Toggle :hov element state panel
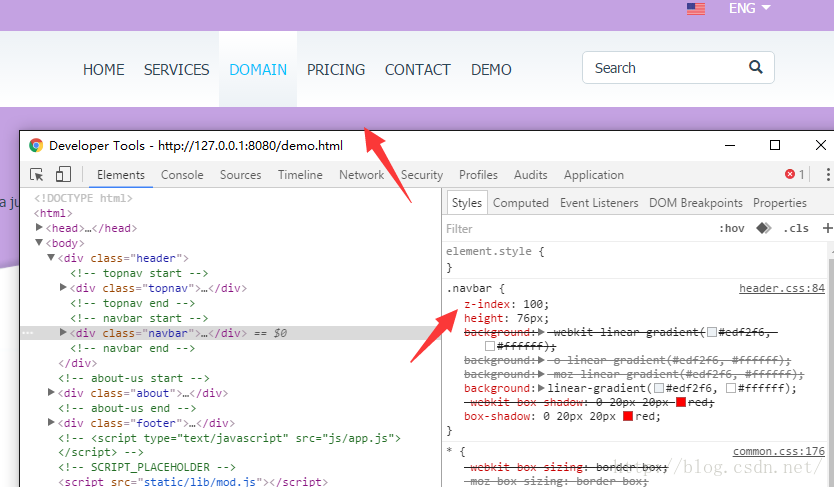 point(731,229)
